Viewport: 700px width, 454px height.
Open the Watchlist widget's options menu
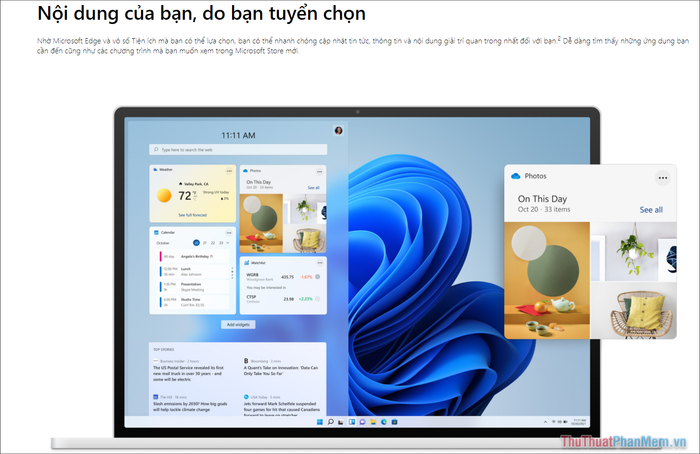[x=318, y=263]
